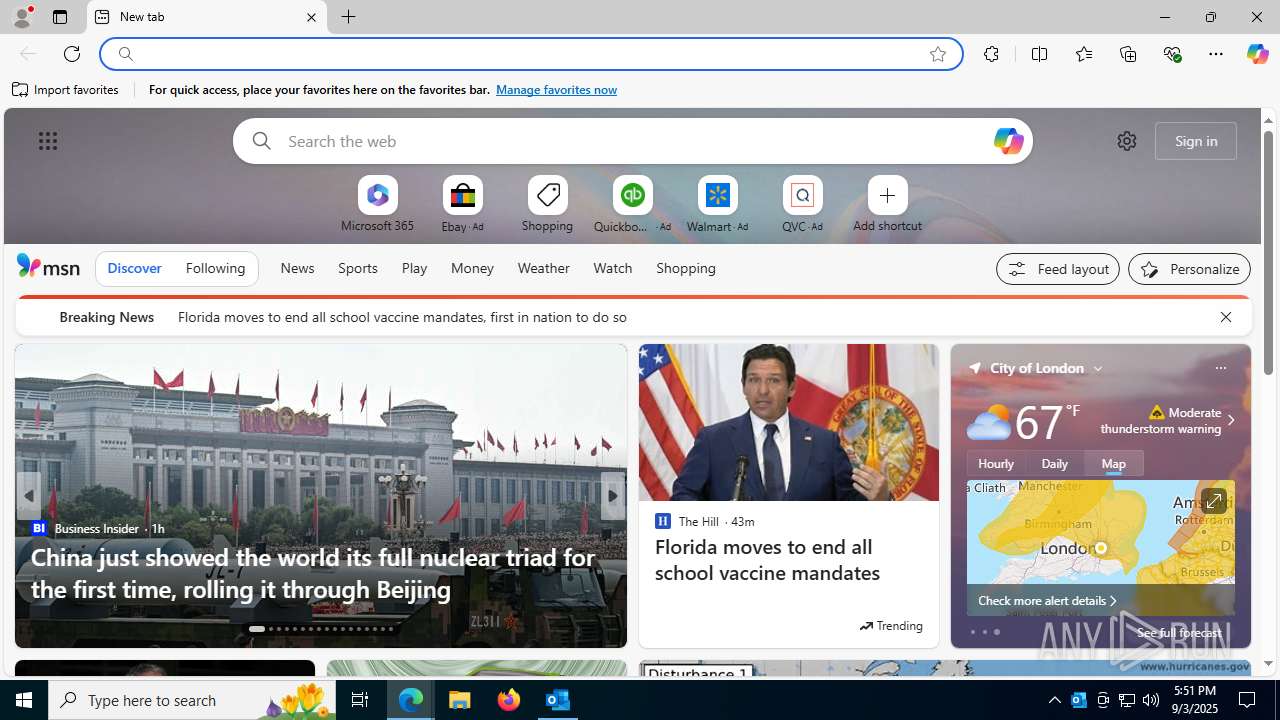Open page settings gear icon
Image resolution: width=1280 pixels, height=720 pixels.
[1127, 141]
